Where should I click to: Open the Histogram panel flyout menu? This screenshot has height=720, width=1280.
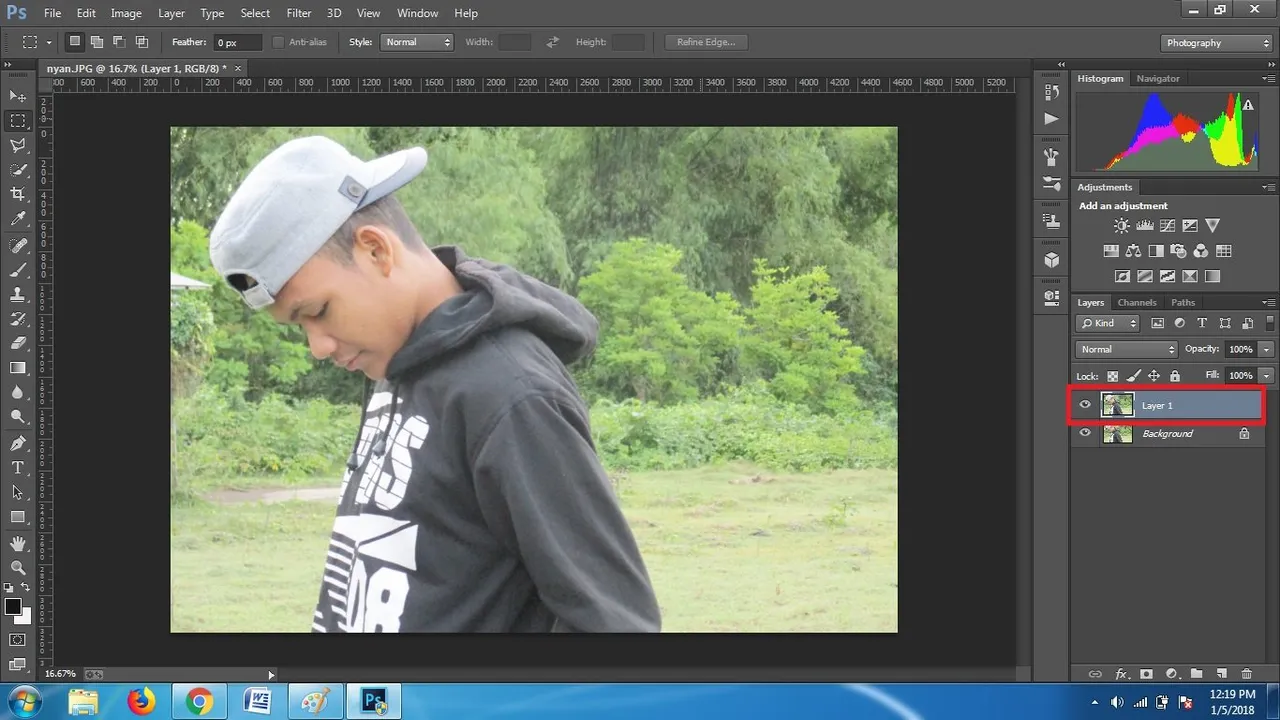point(1268,78)
